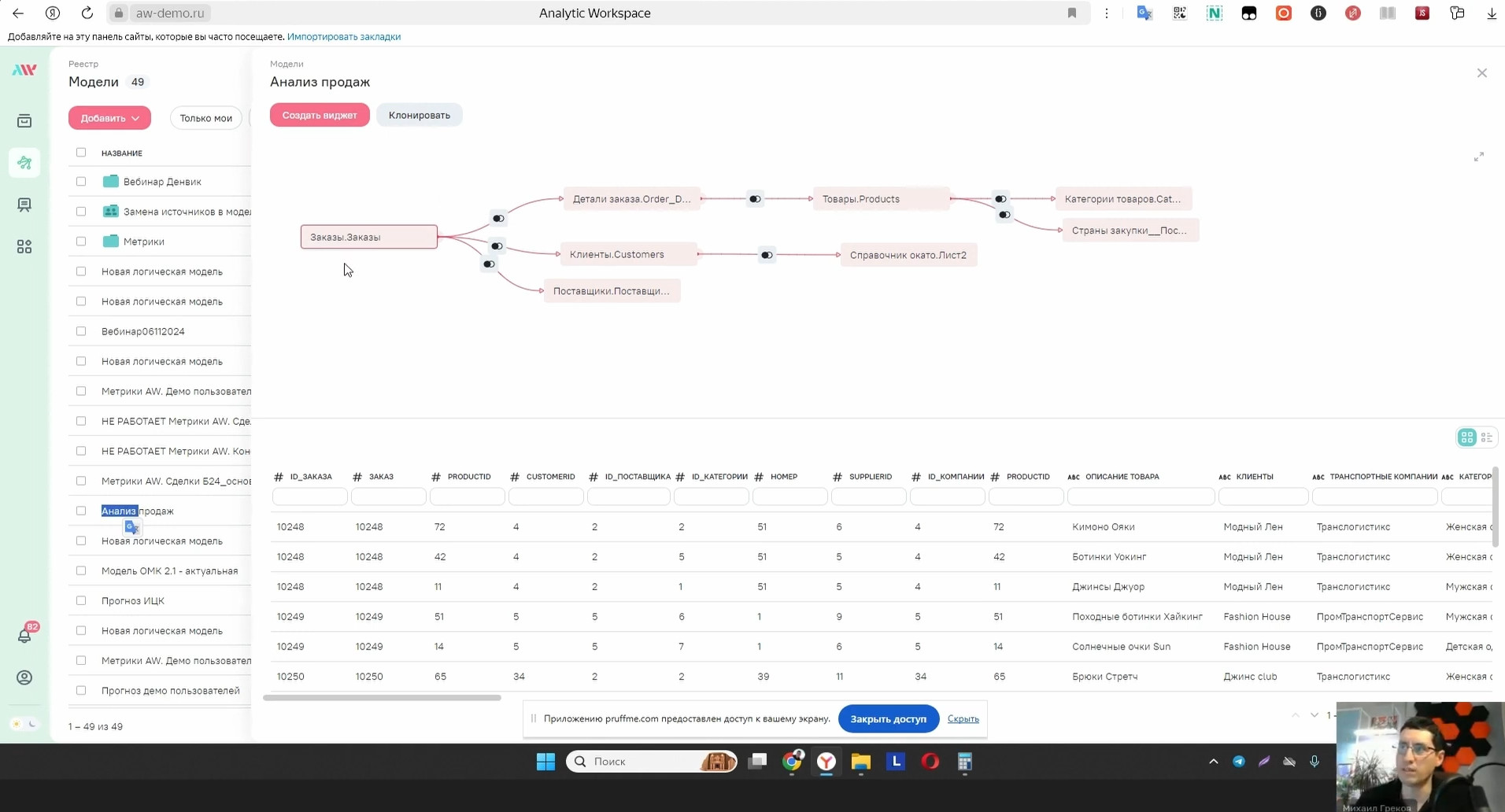Click the horizontal scrollbar under the data table
Viewport: 1505px width, 812px height.
[x=382, y=698]
